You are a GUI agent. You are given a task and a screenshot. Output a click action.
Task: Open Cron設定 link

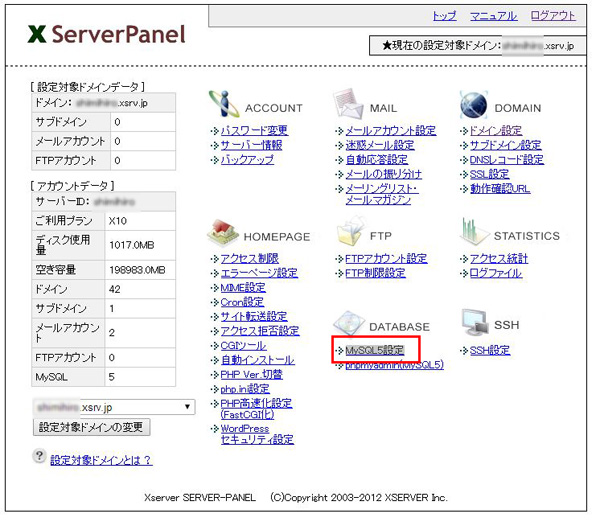(242, 302)
